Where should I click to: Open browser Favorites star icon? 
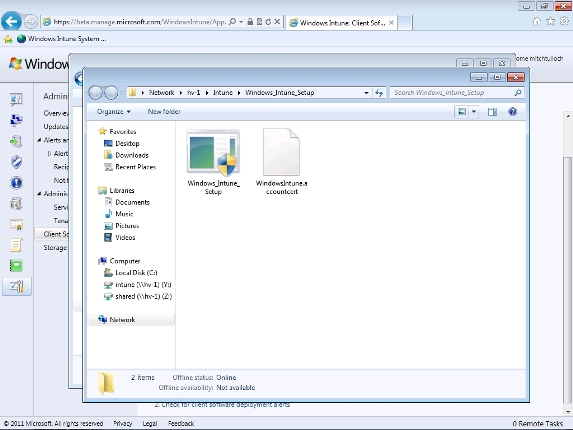coord(550,22)
